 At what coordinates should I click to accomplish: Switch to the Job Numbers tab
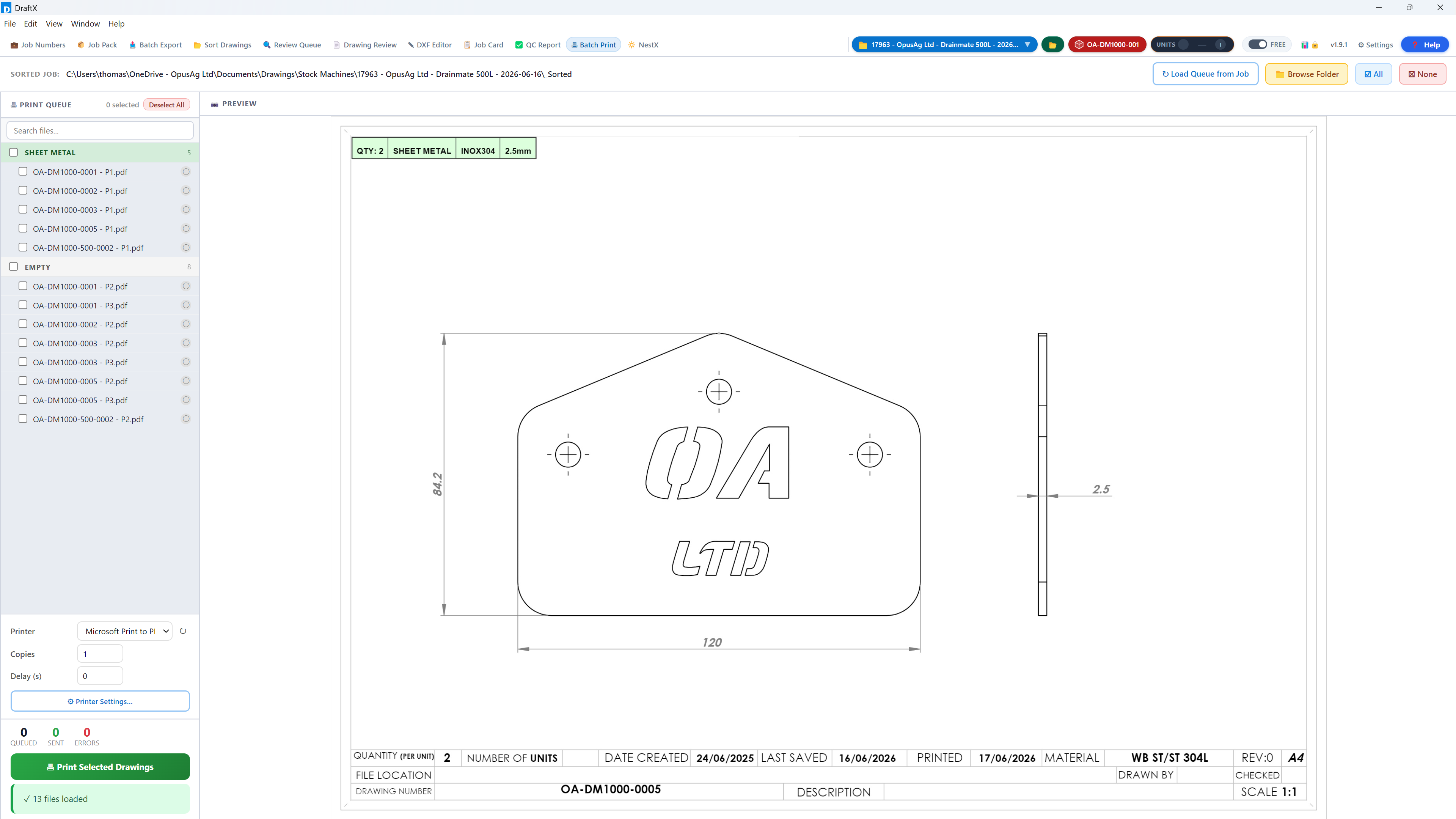click(38, 45)
